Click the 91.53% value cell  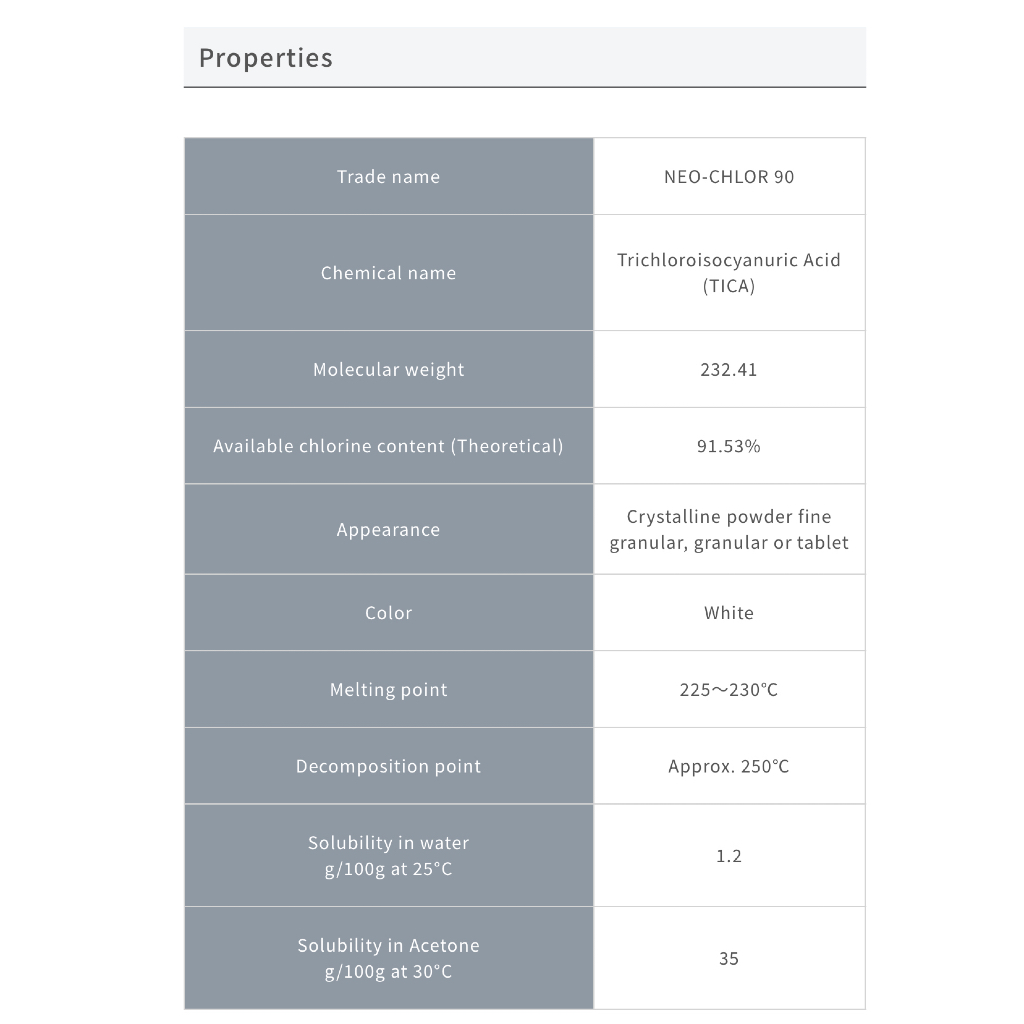(x=729, y=446)
